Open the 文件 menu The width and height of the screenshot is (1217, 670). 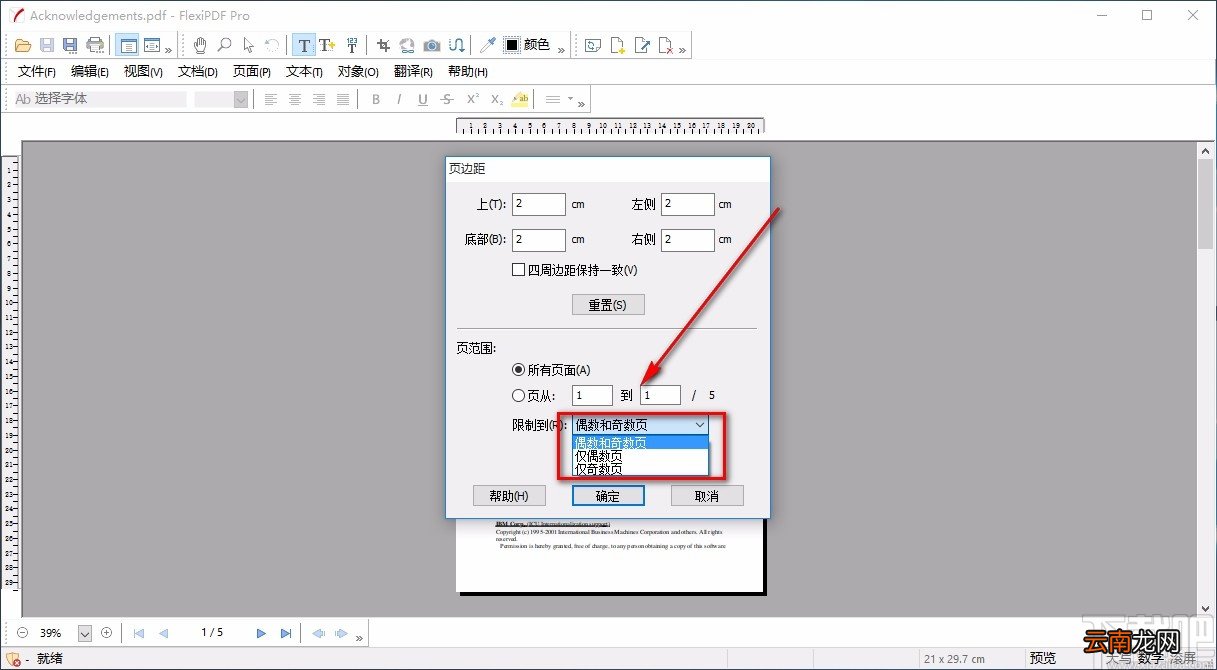click(37, 72)
